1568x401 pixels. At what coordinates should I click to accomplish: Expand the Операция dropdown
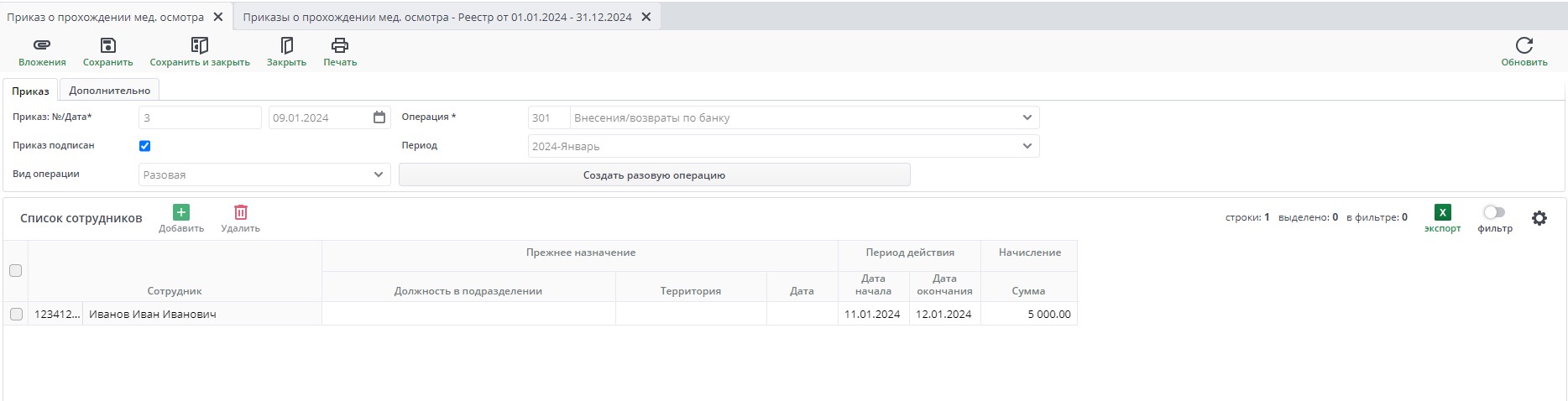(x=1027, y=117)
